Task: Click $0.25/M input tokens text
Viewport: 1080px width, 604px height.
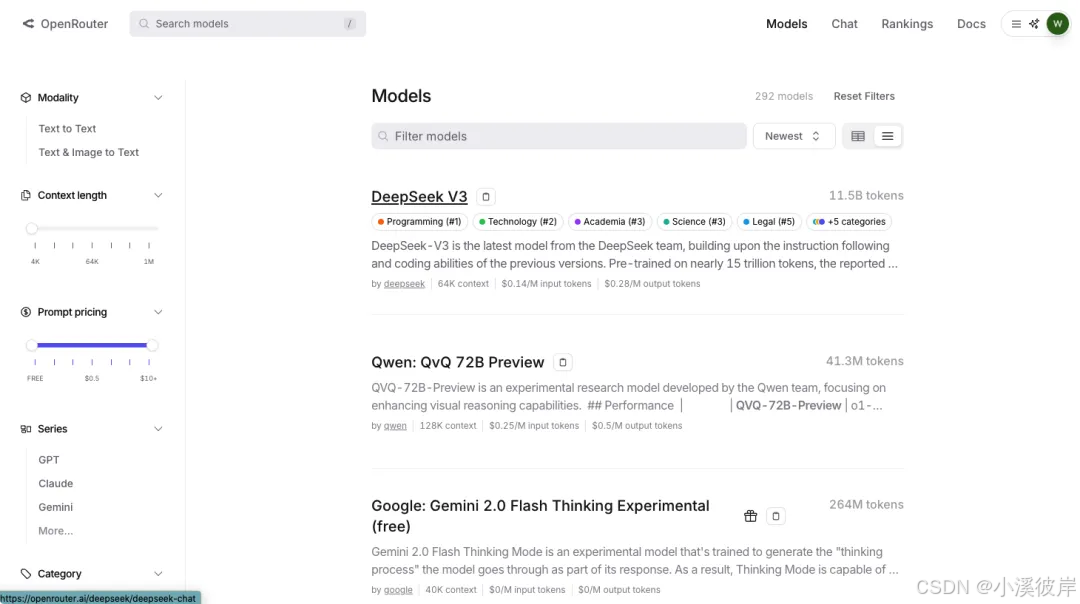Action: 534,426
